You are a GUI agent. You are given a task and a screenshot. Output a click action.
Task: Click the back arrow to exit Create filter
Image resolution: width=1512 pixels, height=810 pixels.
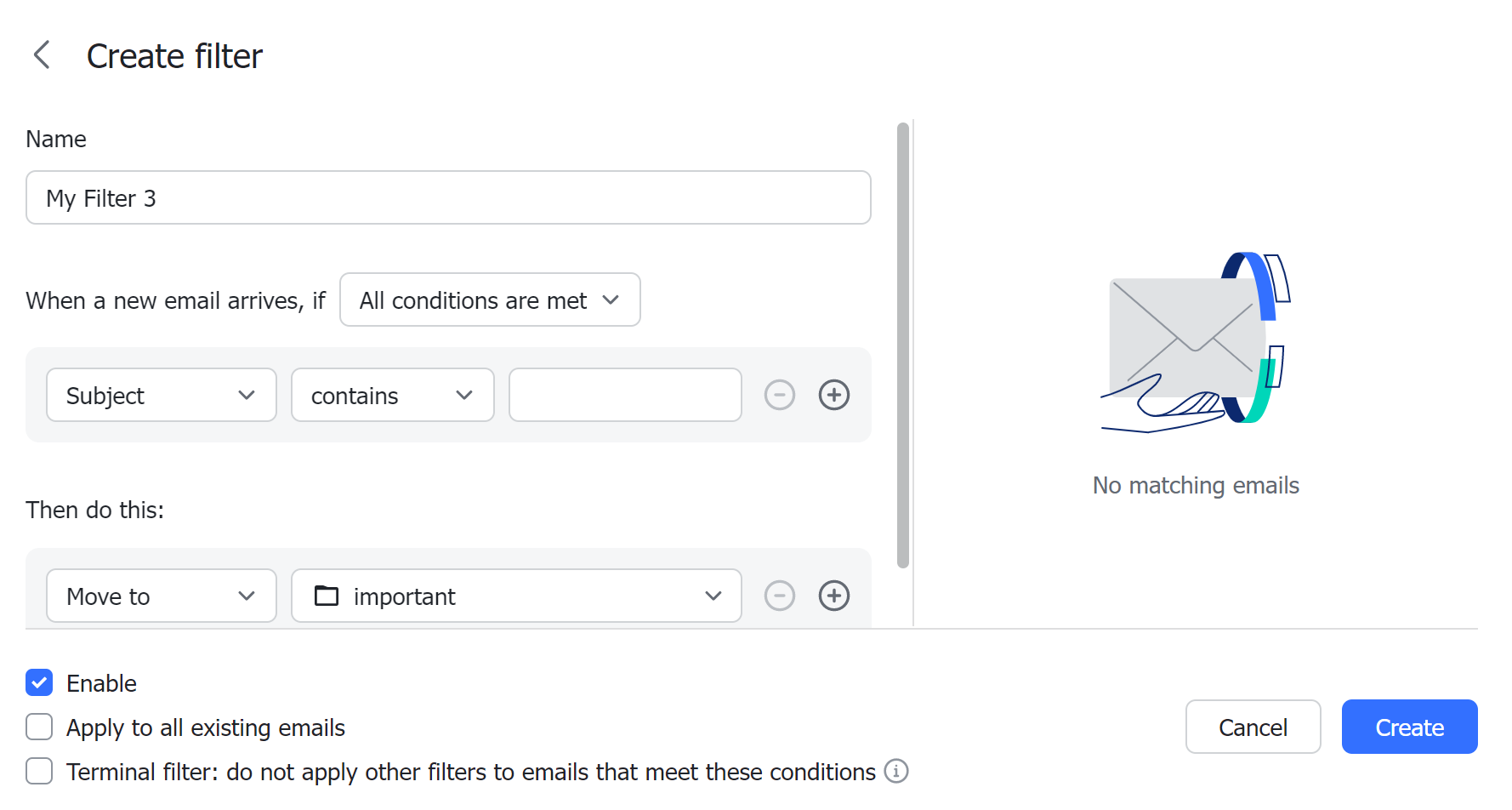(x=41, y=55)
